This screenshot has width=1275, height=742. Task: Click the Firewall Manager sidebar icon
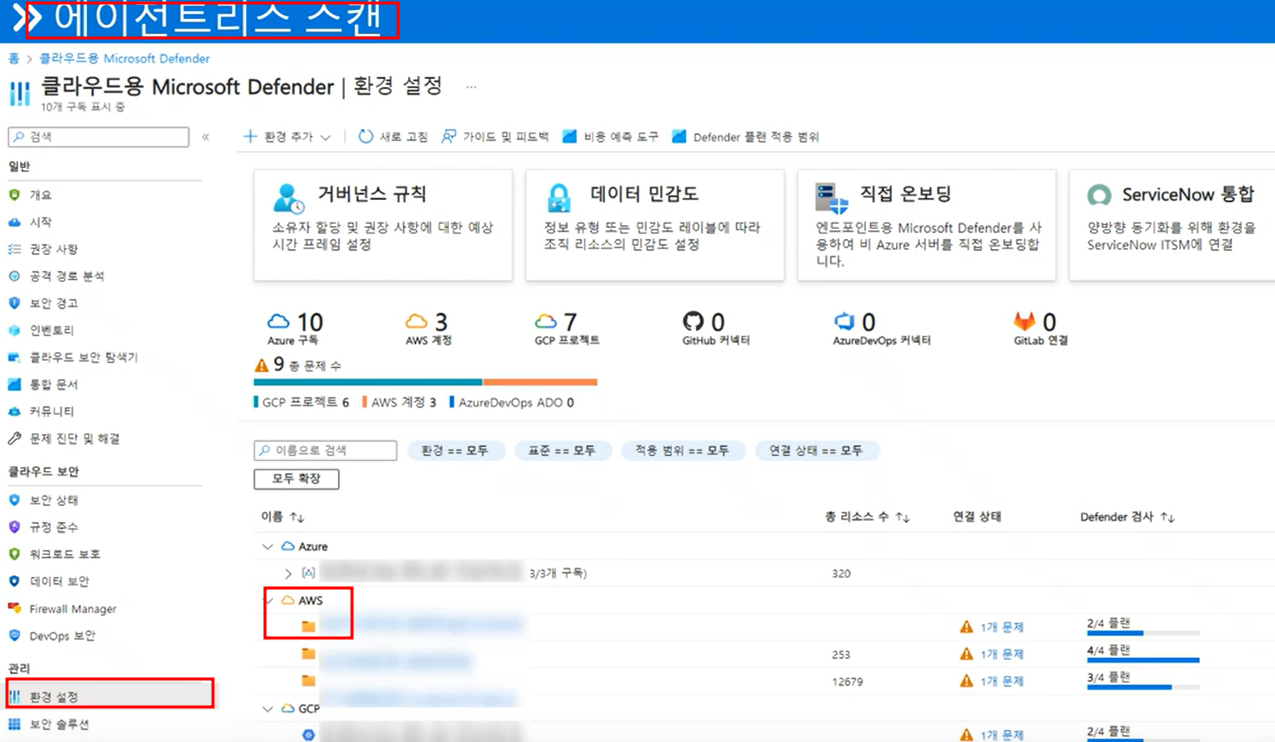pyautogui.click(x=12, y=607)
